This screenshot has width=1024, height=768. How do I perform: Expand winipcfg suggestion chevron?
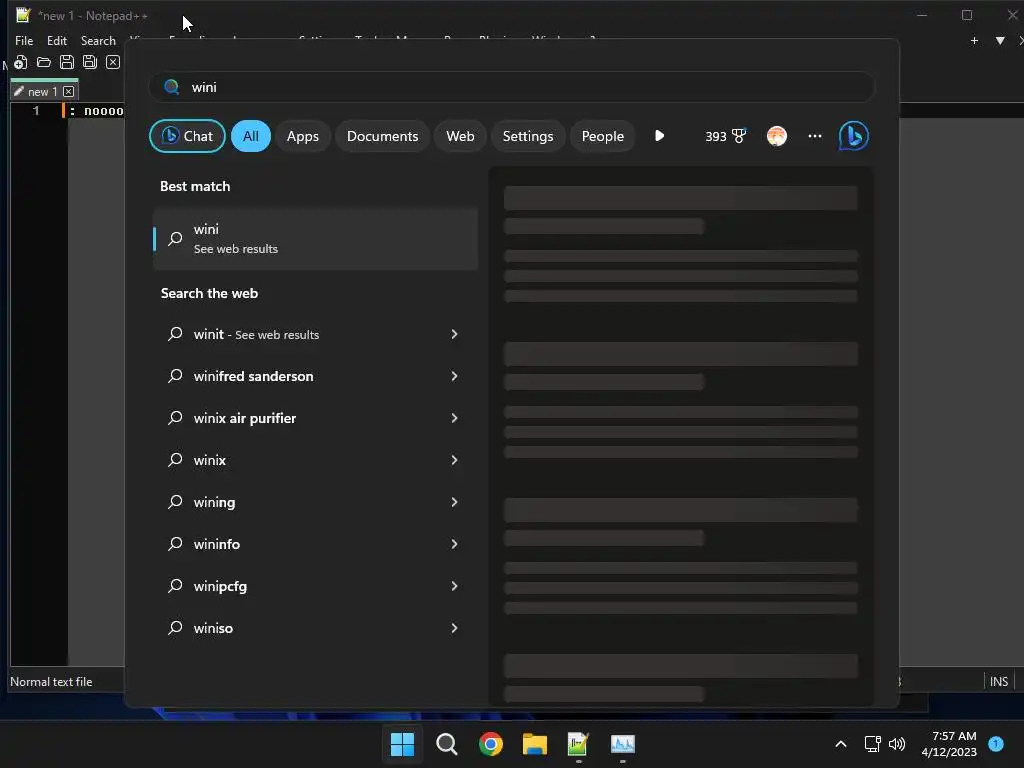455,586
